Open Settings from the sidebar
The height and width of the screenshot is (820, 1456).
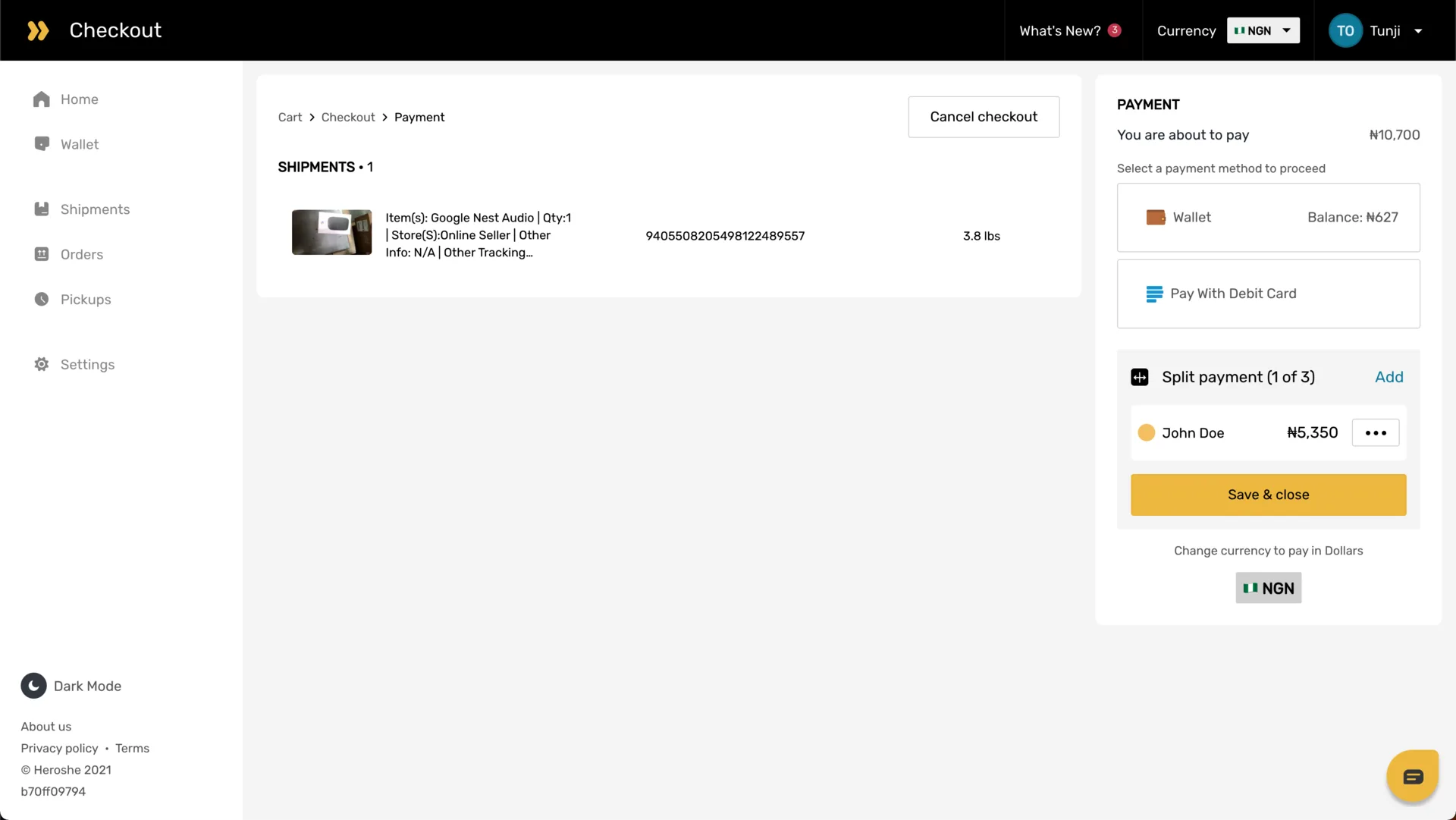tap(74, 365)
